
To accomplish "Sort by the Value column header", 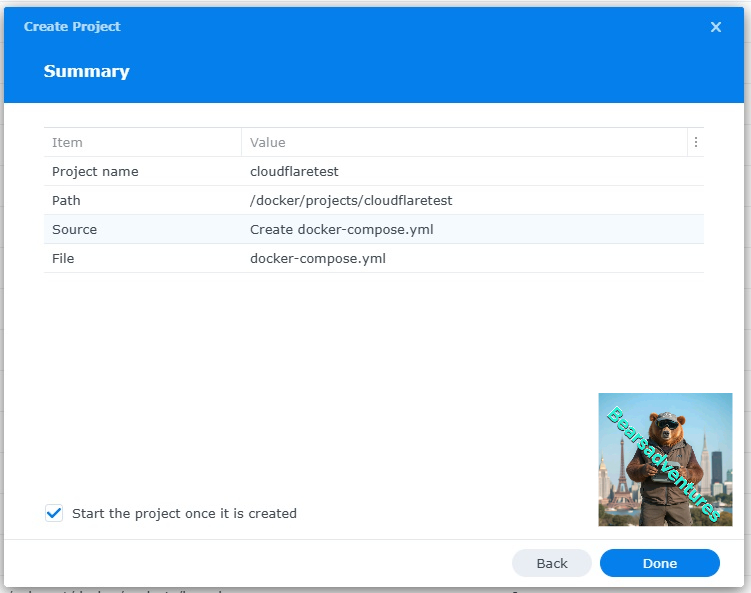I will pyautogui.click(x=268, y=142).
